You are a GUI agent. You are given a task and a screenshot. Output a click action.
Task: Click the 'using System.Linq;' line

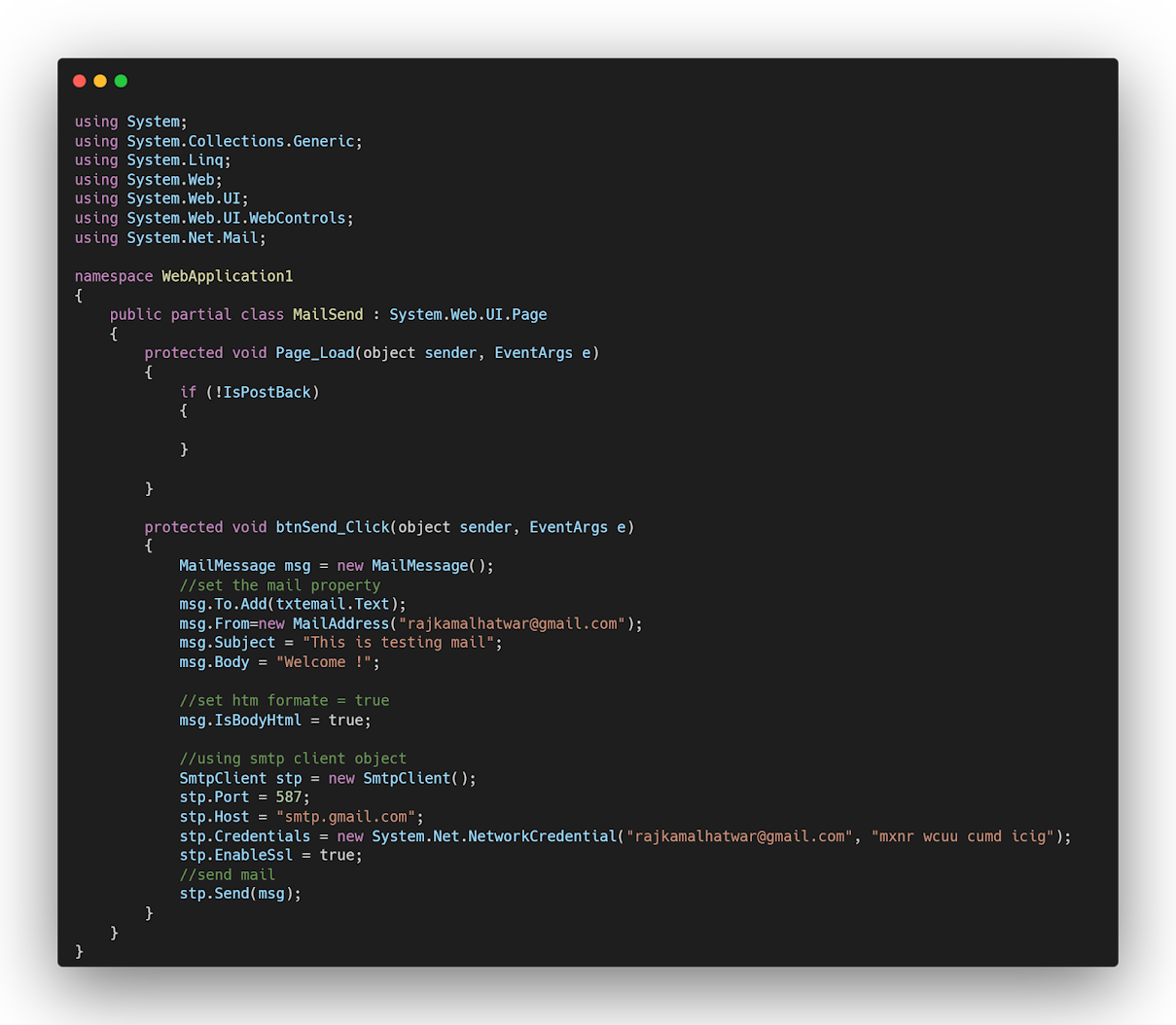coord(153,160)
